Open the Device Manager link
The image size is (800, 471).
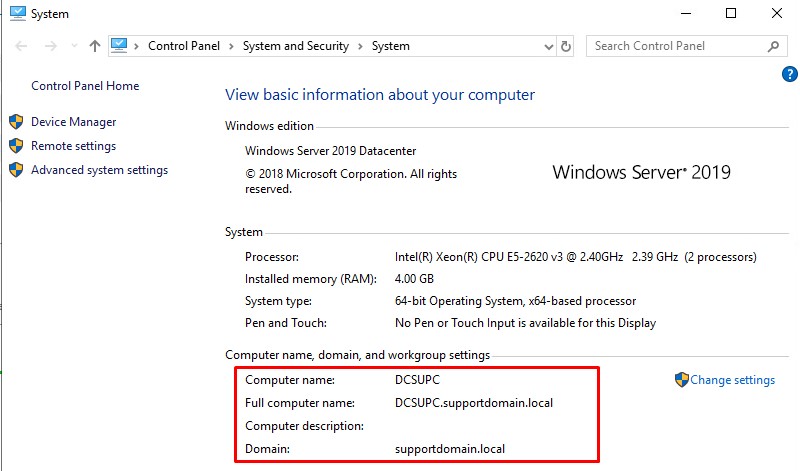(x=73, y=122)
